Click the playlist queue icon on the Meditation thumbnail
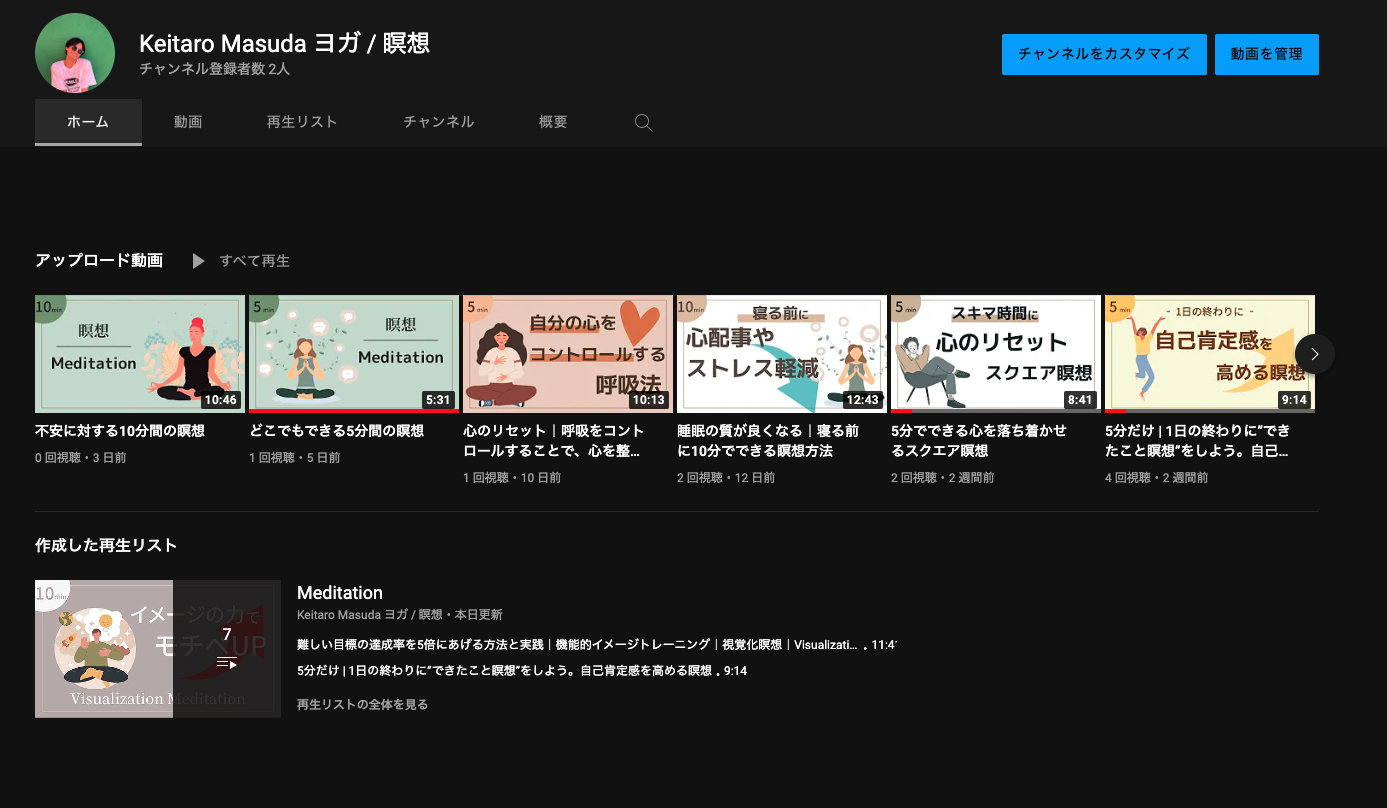This screenshot has height=808, width=1387. (x=227, y=662)
